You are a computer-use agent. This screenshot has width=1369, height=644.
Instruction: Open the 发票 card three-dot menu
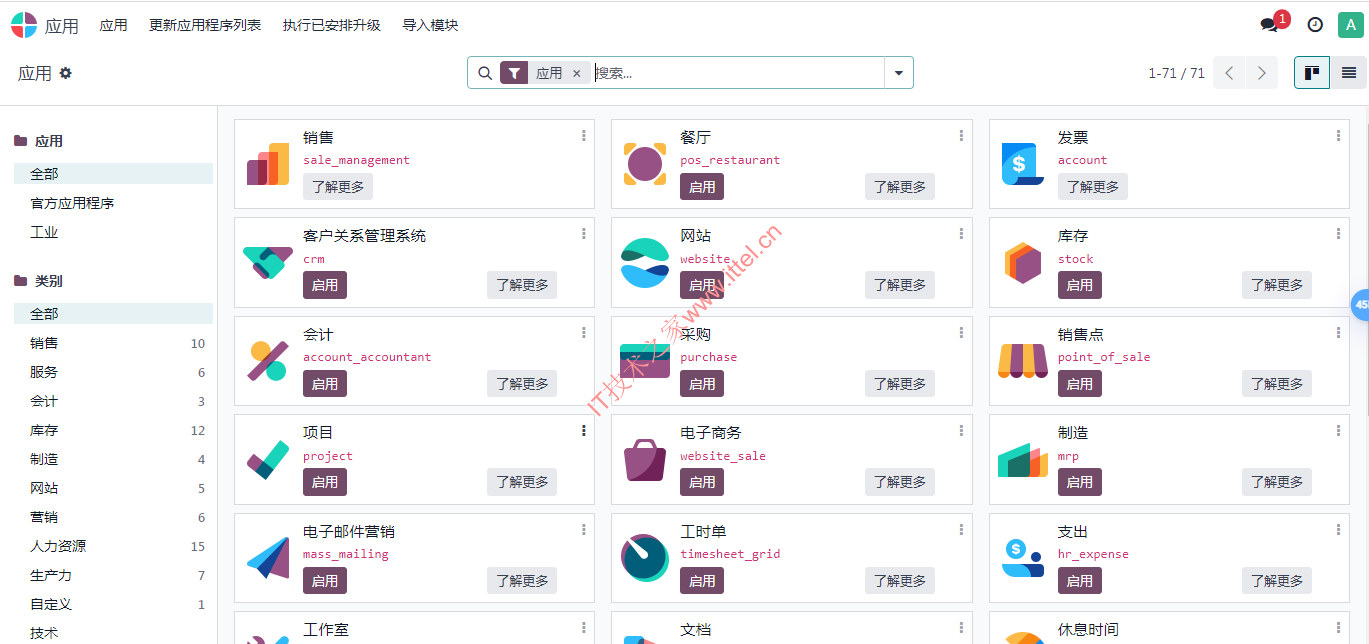pyautogui.click(x=1338, y=136)
